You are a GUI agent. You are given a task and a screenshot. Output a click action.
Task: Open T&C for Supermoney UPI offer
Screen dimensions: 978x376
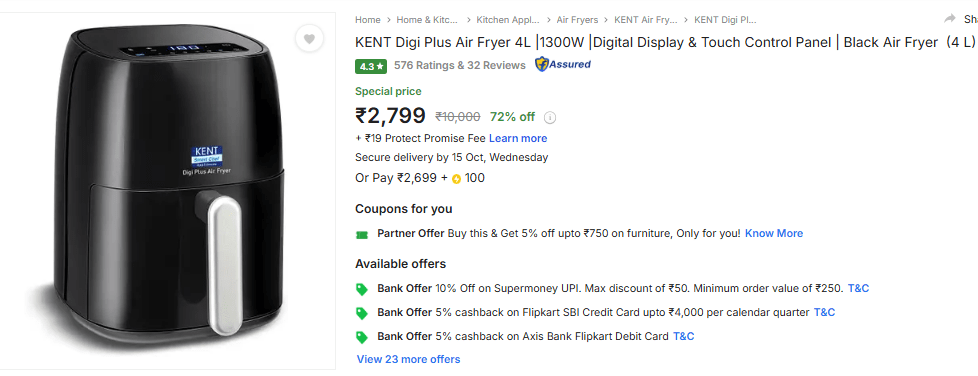pos(858,289)
